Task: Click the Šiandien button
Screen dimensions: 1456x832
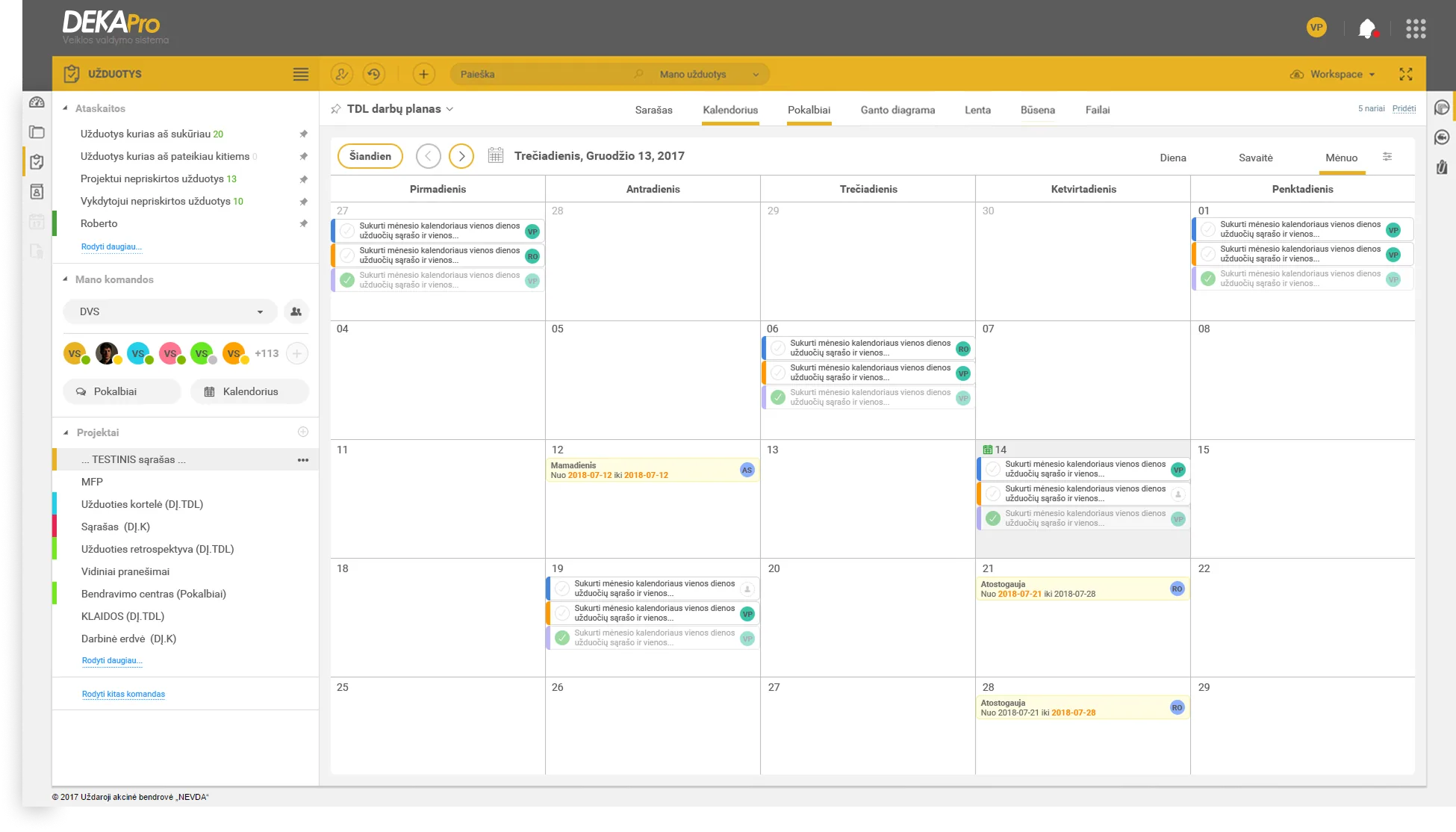Action: [370, 156]
